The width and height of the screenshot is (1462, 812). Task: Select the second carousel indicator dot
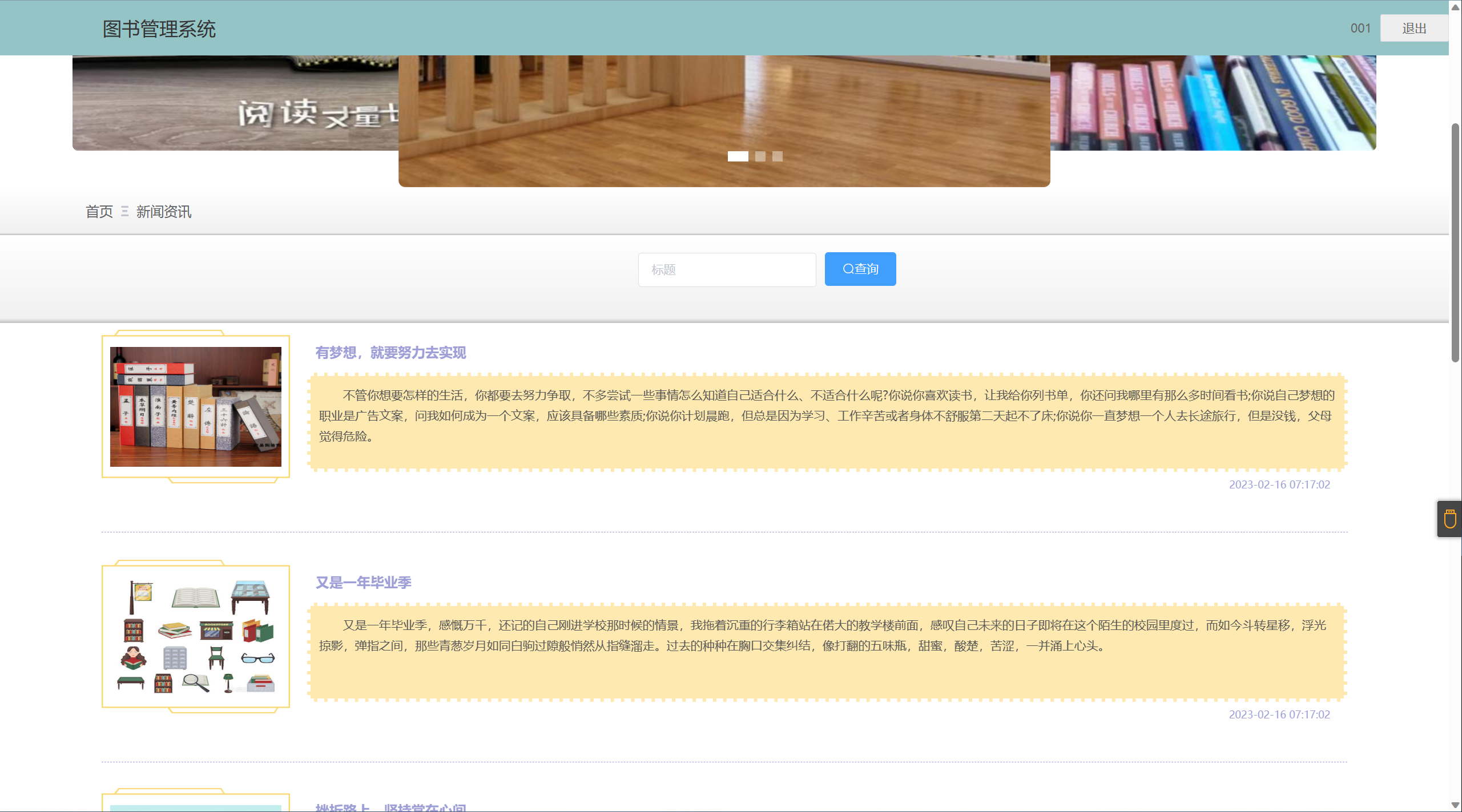[760, 156]
